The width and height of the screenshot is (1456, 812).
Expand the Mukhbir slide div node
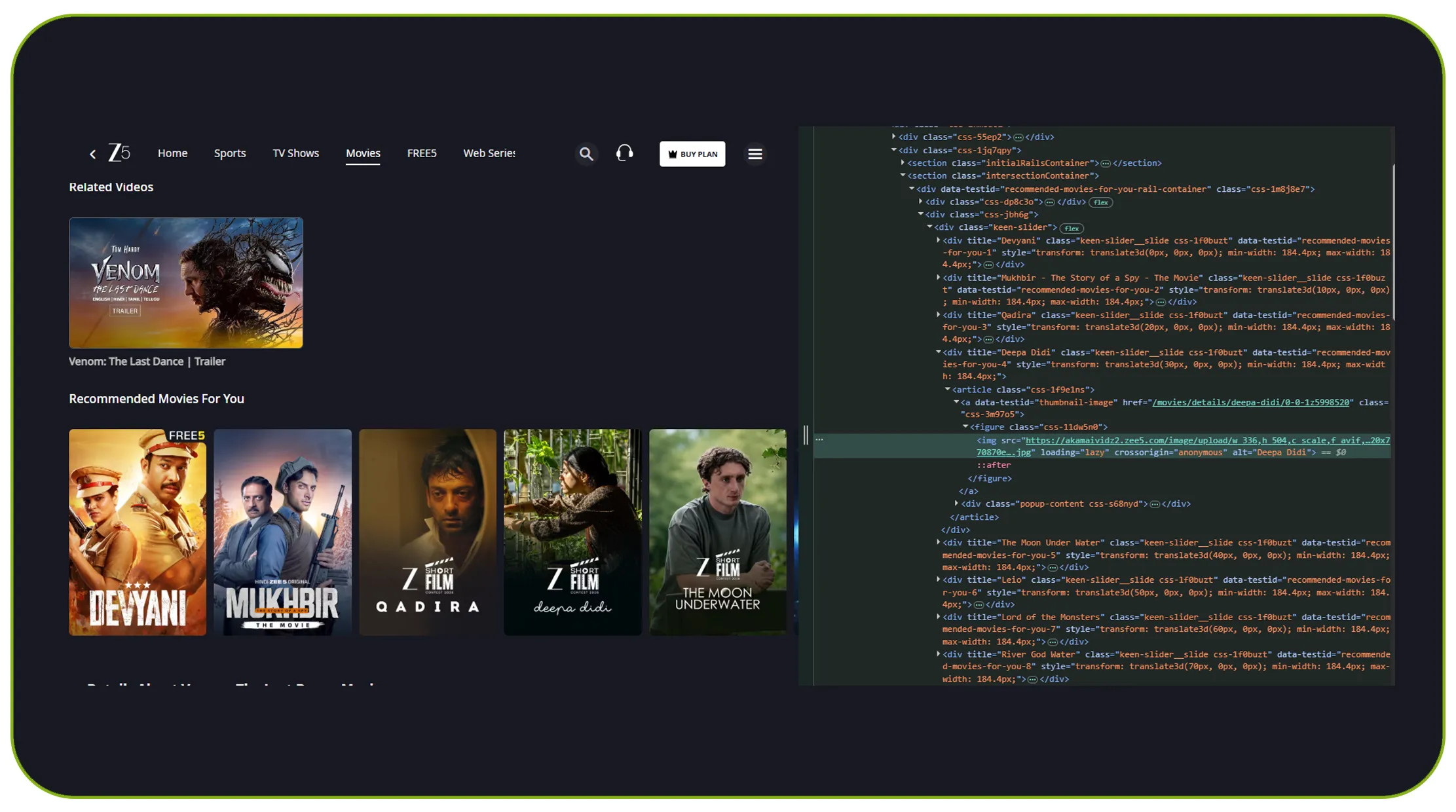939,278
